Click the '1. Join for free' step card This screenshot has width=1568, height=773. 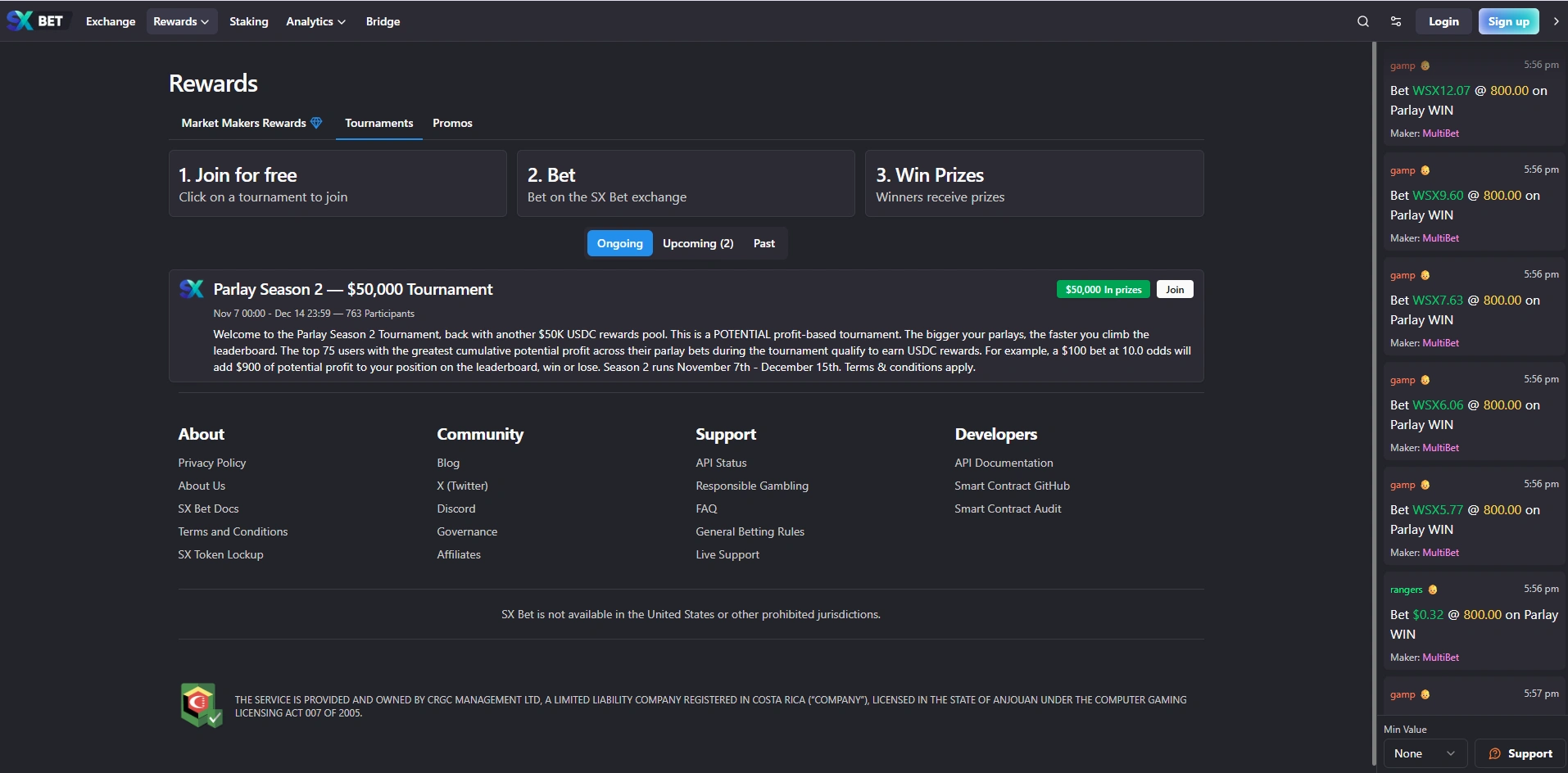tap(338, 183)
